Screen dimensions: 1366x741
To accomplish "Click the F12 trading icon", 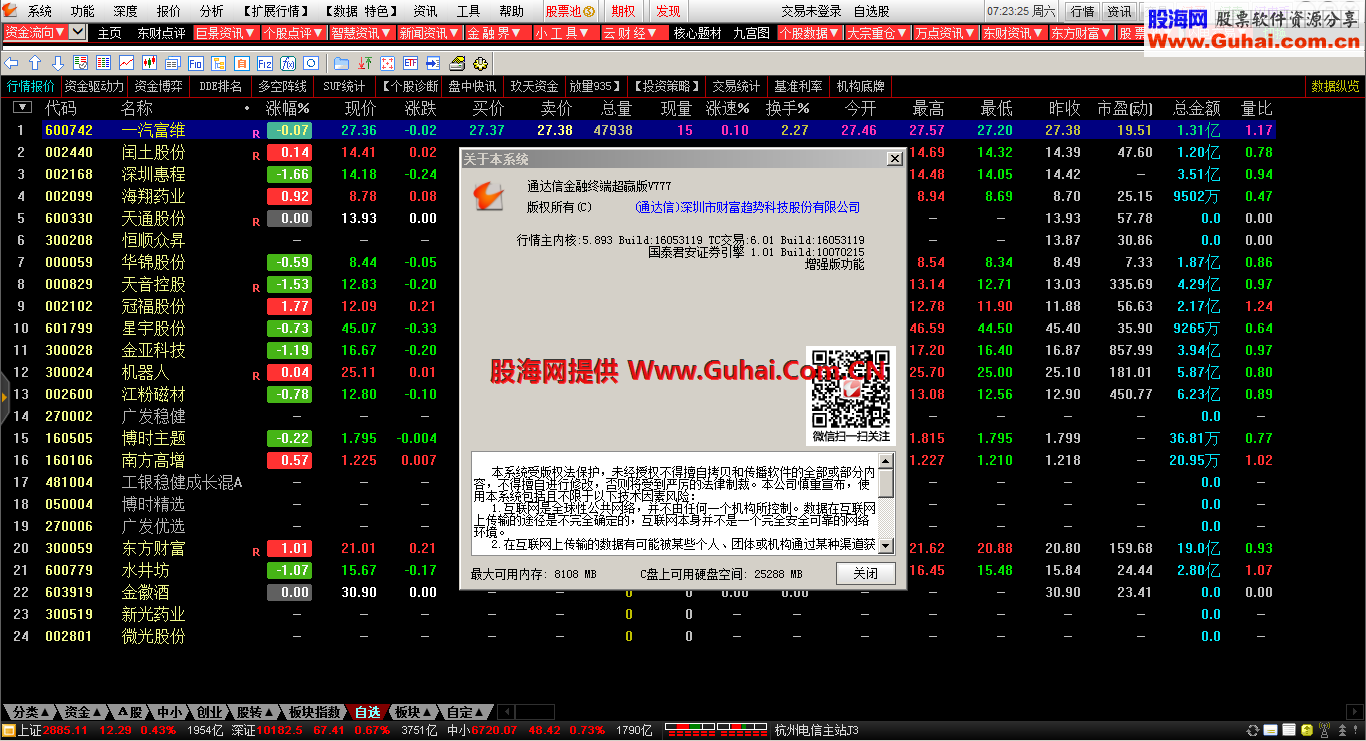I will 265,63.
